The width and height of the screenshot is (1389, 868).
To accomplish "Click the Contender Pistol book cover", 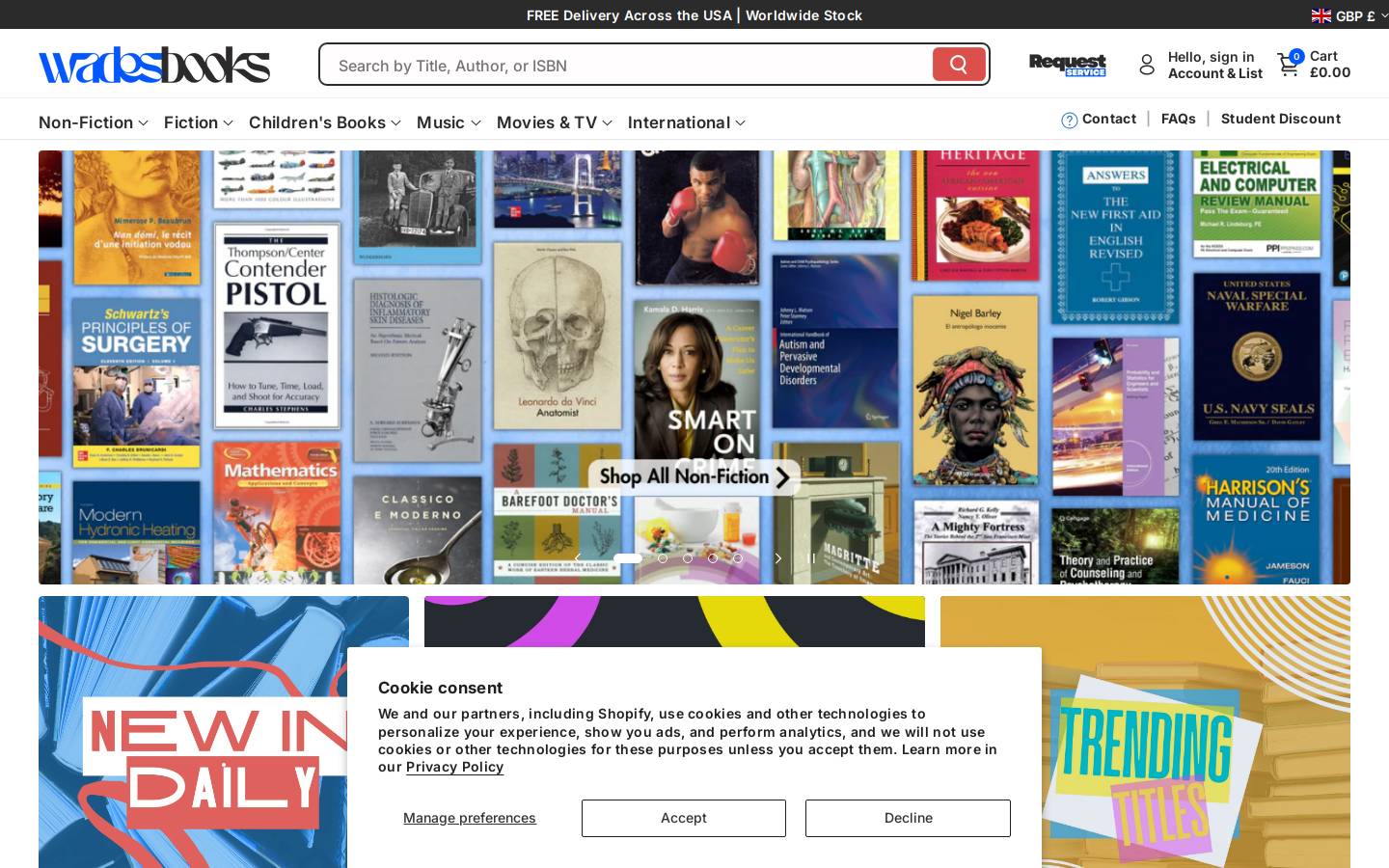I will [276, 327].
